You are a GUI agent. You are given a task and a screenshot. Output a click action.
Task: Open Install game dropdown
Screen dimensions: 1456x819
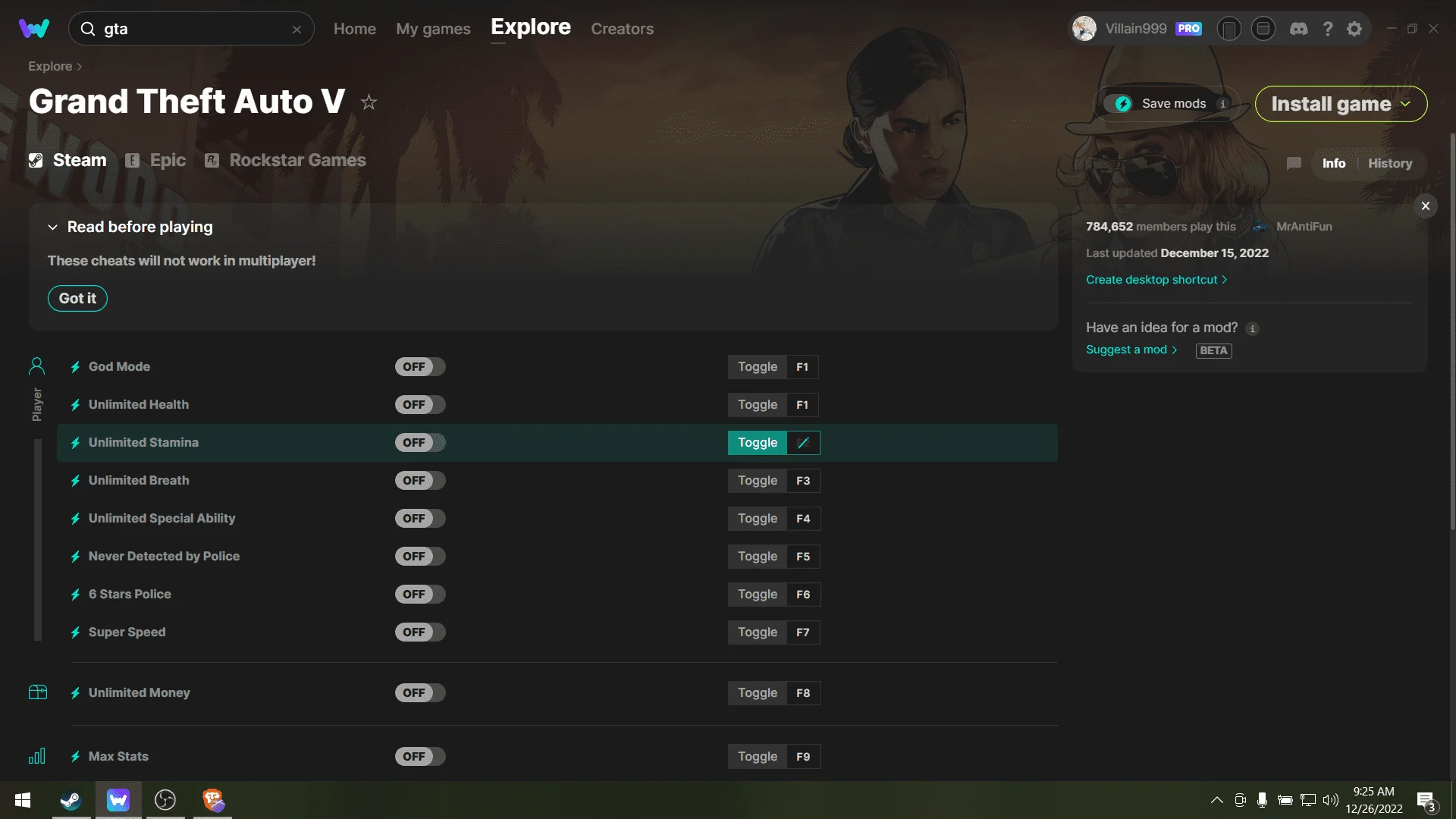1341,104
